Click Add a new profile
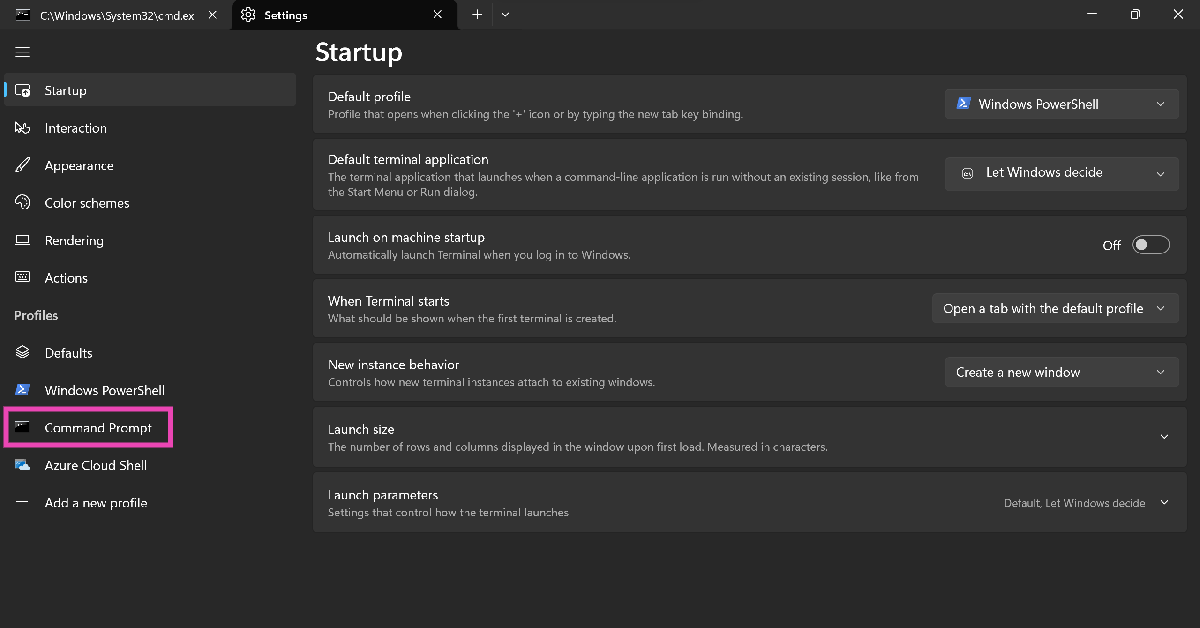Screen dimensions: 1200x628 tap(95, 503)
